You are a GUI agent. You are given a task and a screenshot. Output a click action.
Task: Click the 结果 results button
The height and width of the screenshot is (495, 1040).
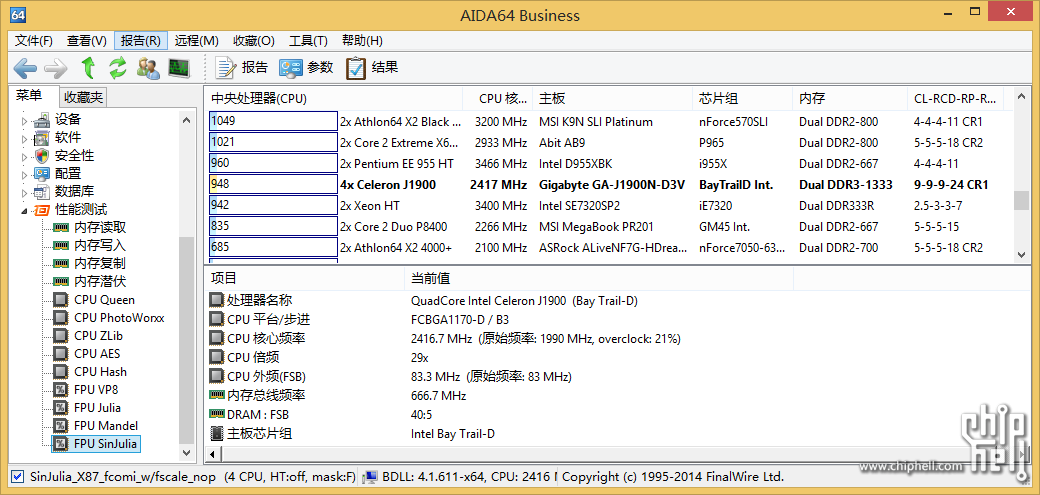coord(372,67)
